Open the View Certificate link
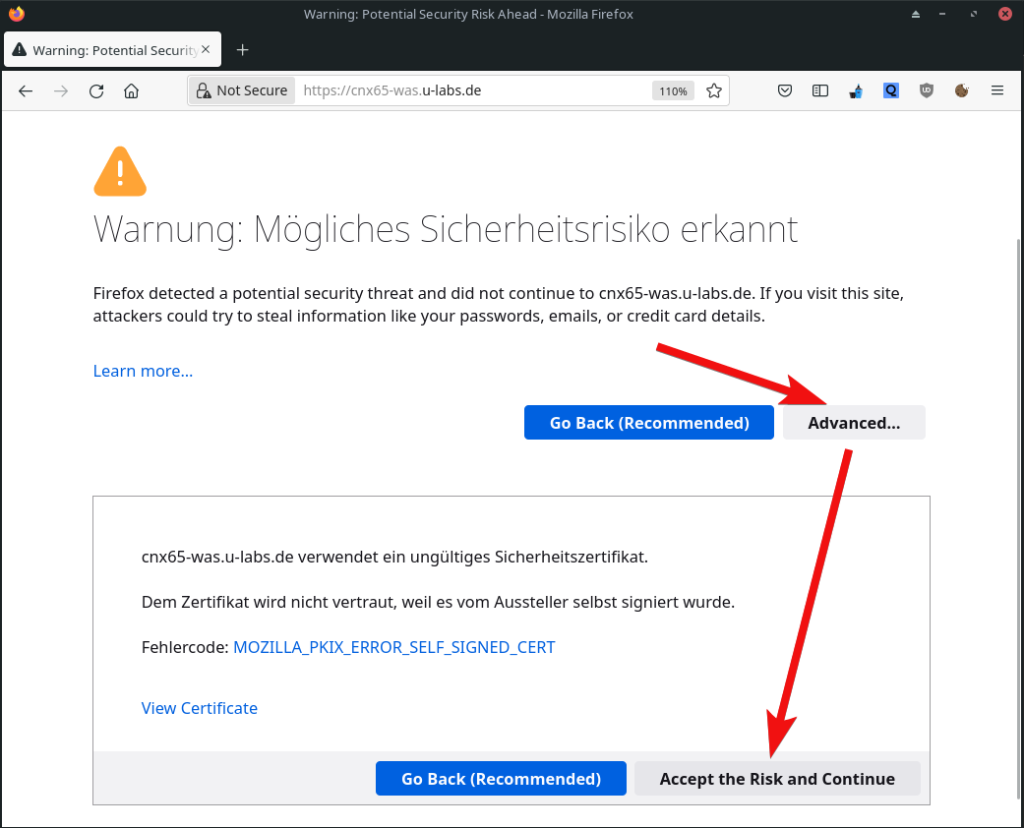 199,708
